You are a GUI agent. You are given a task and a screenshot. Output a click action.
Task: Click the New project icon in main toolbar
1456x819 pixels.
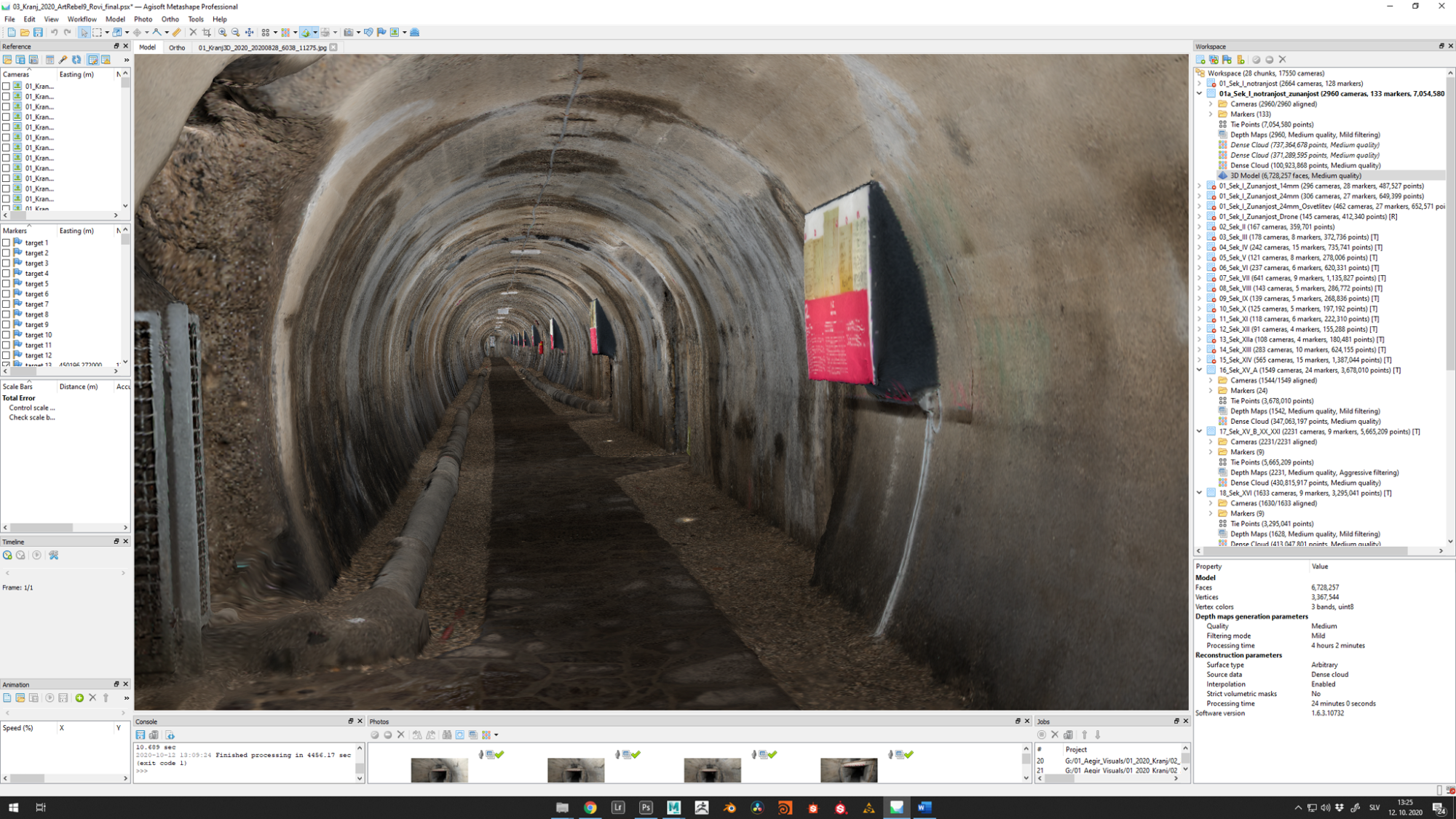tap(11, 32)
